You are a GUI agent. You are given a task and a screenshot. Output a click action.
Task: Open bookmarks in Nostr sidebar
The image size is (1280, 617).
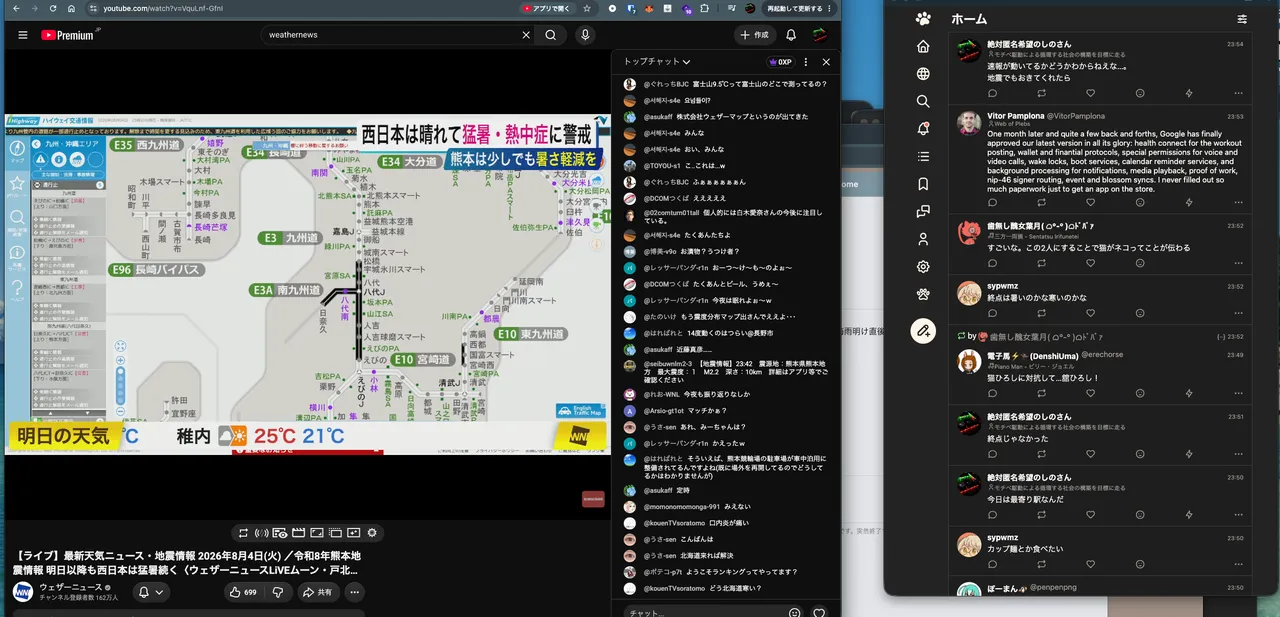923,184
